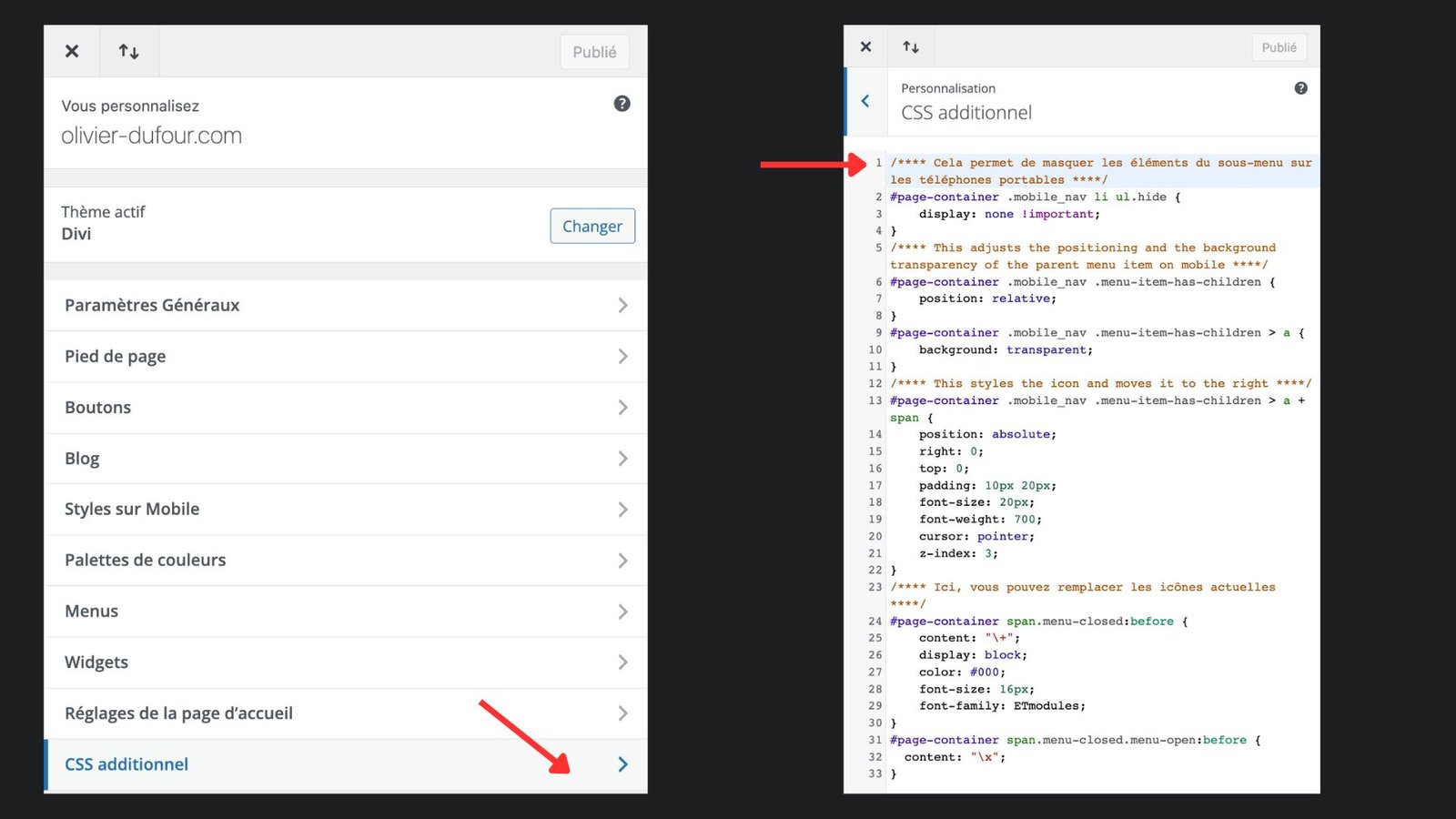
Task: Click 'content: "\x";' code line
Action: click(955, 757)
